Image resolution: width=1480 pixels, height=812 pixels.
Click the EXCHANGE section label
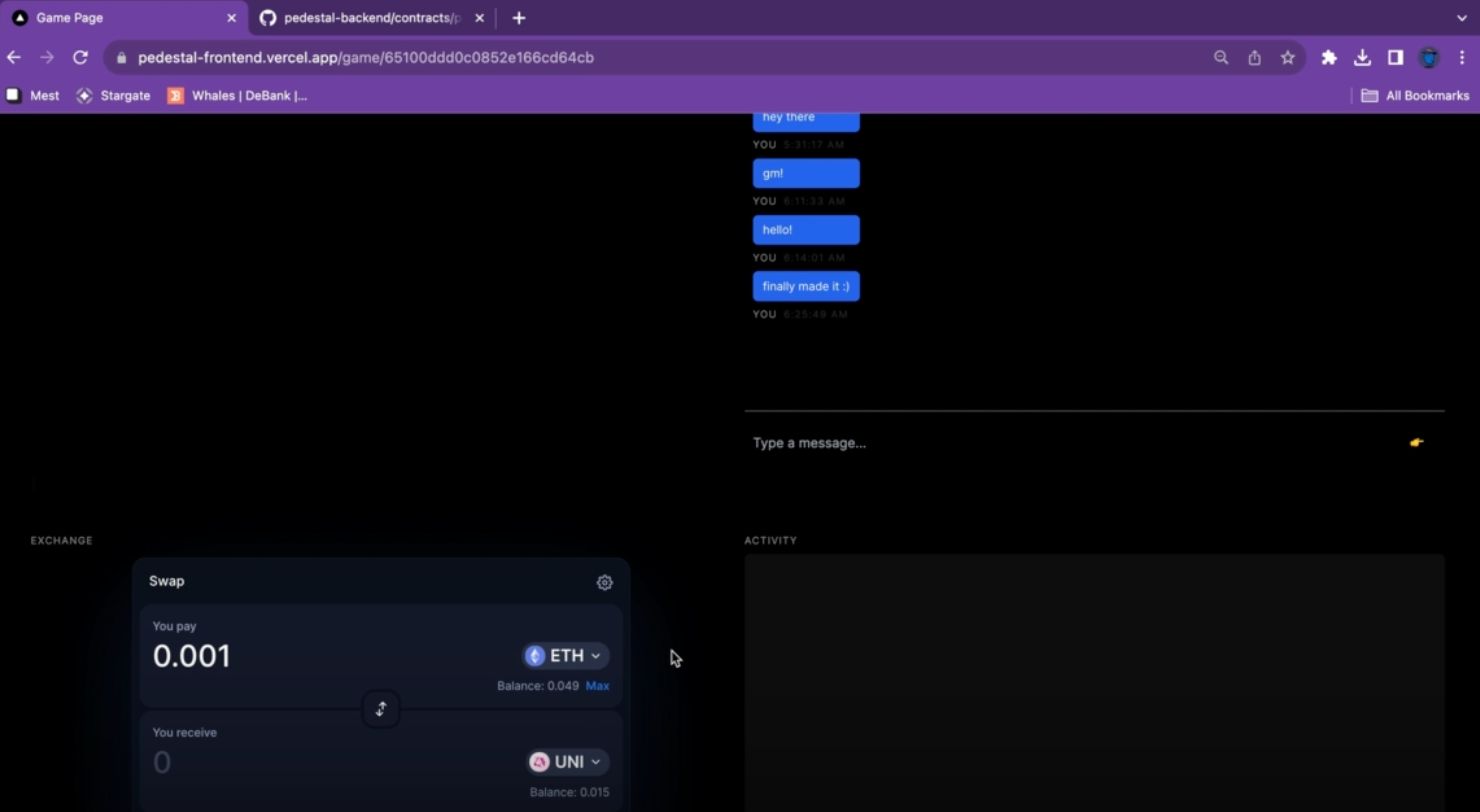(x=61, y=540)
